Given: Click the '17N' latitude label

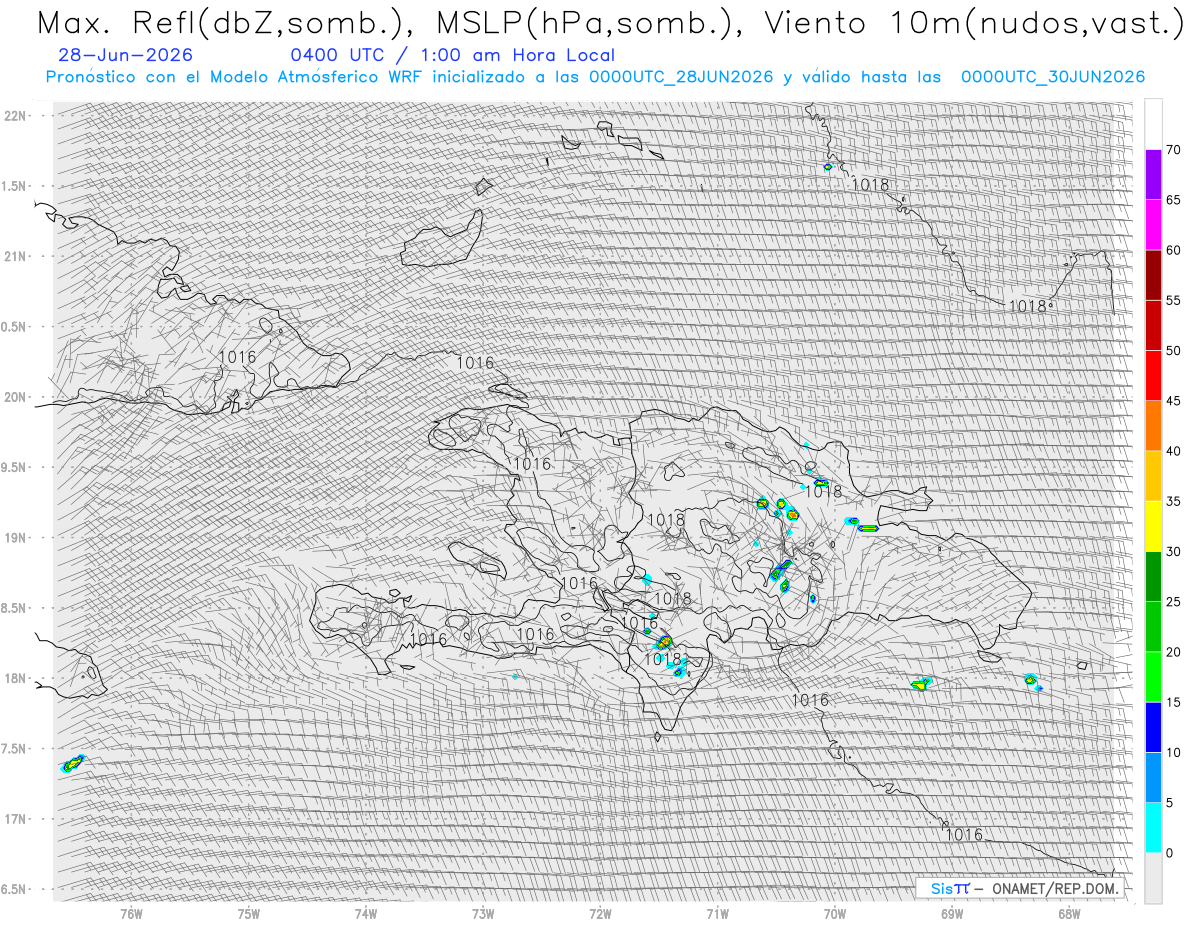Looking at the screenshot, I should click(x=15, y=819).
